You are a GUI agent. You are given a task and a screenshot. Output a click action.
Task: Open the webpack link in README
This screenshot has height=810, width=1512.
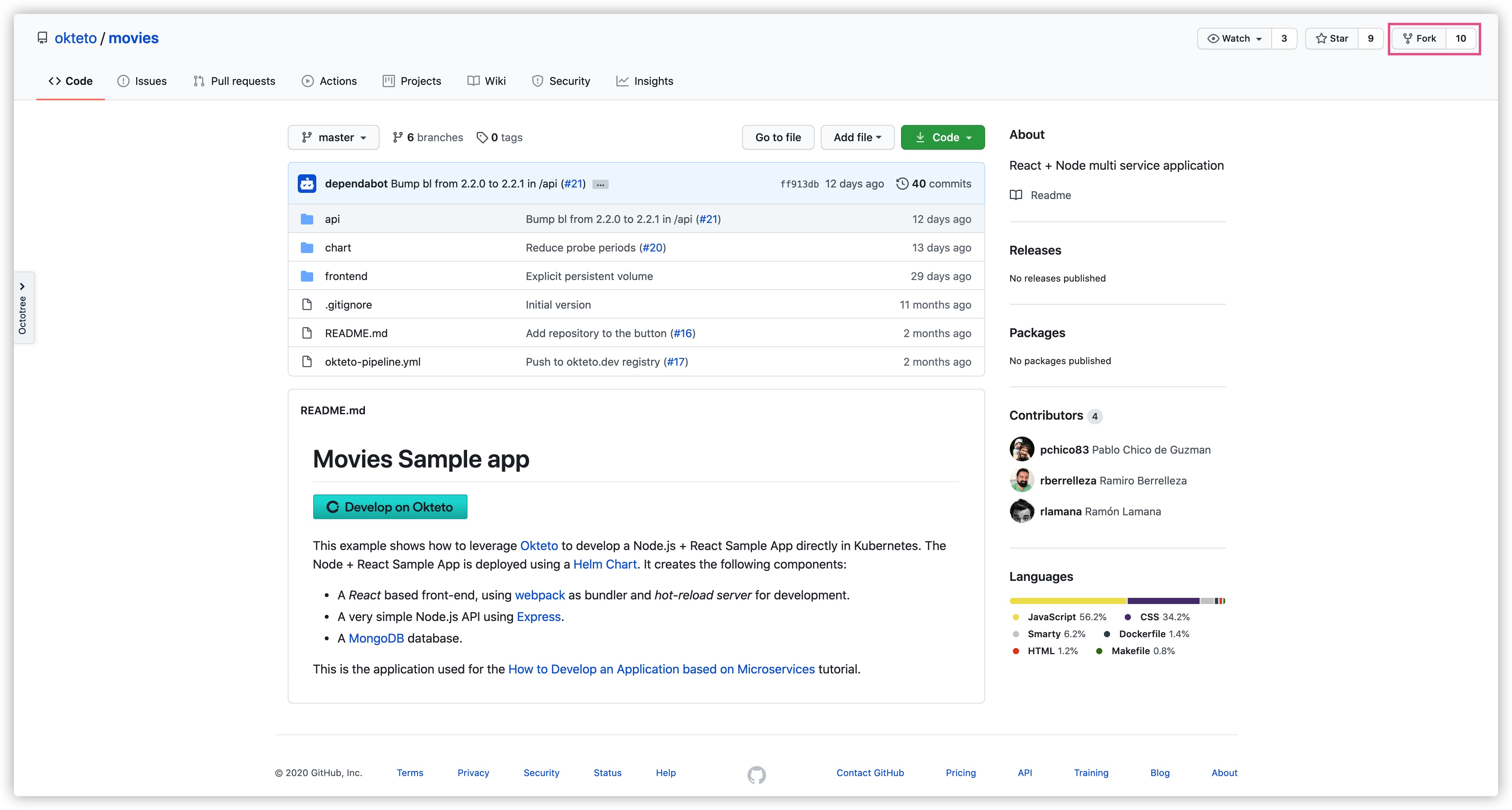click(539, 595)
